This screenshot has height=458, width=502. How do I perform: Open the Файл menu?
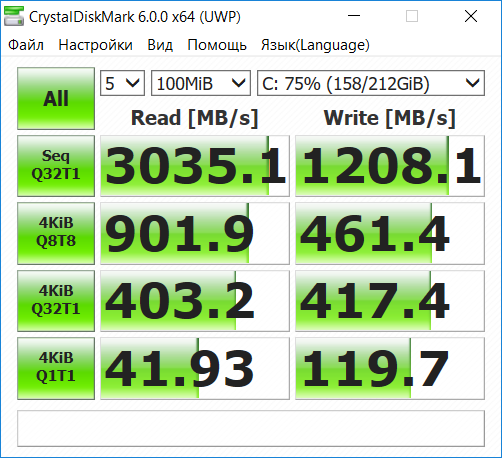pyautogui.click(x=26, y=45)
